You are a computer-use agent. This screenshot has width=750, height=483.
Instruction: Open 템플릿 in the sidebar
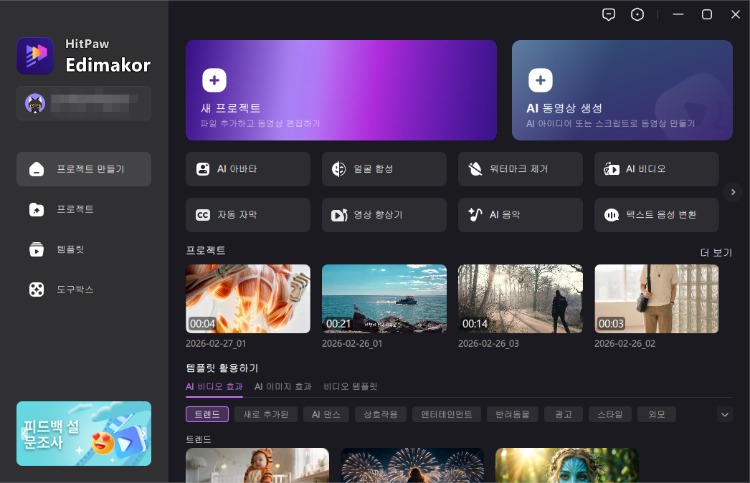pyautogui.click(x=84, y=249)
